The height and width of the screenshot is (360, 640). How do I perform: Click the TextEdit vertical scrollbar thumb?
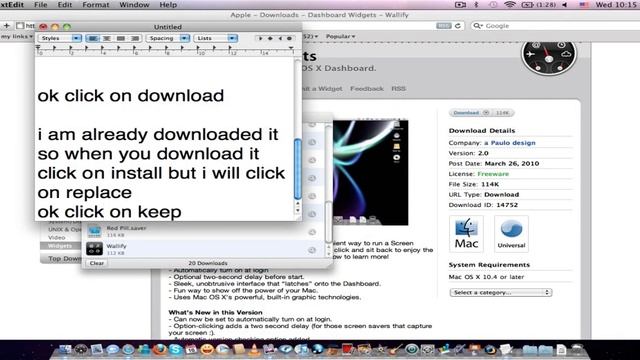(x=298, y=169)
